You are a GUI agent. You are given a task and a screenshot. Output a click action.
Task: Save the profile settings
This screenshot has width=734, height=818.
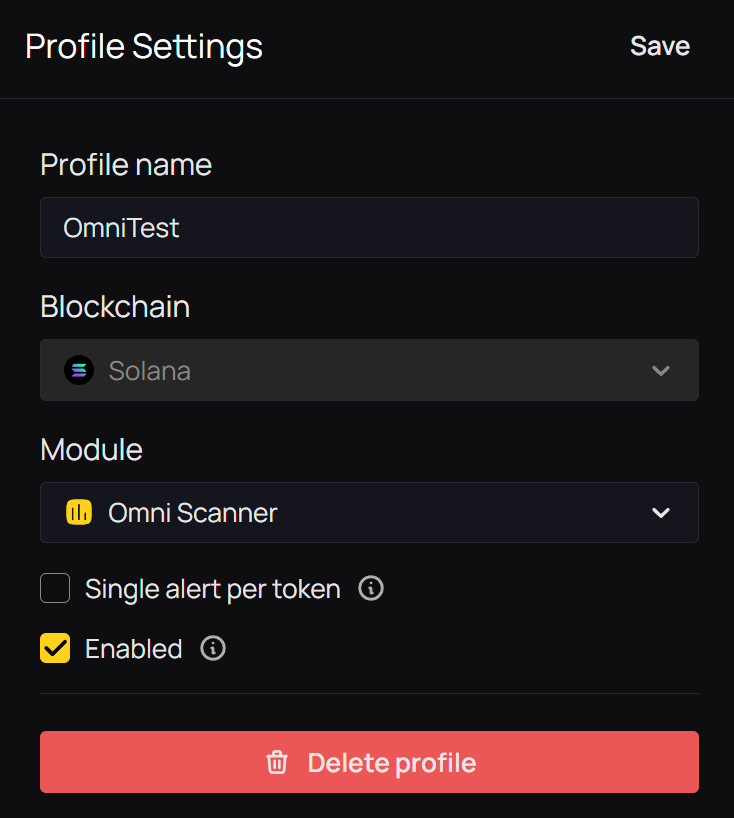click(660, 46)
